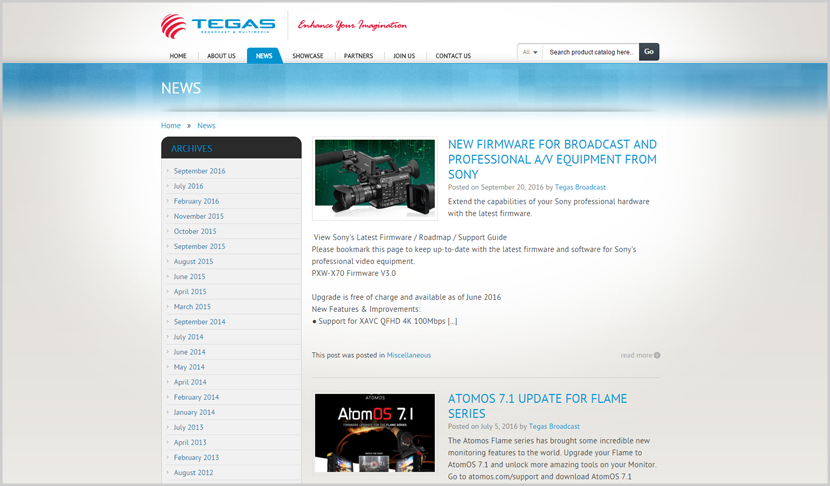Select the News tab in navigation
Viewport: 830px width, 486px height.
point(264,56)
